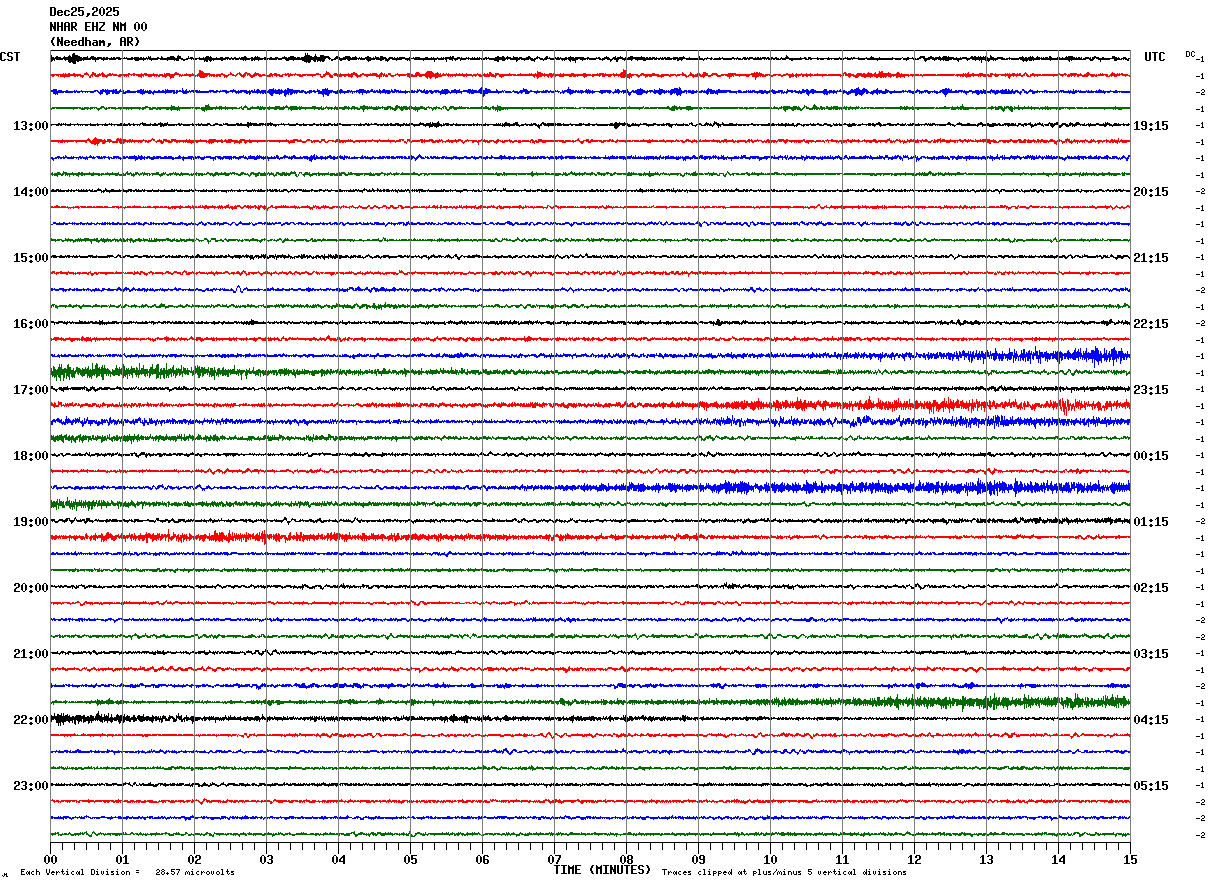Image resolution: width=1210 pixels, height=886 pixels.
Task: Select the 13:00 CST time label
Action: coord(30,126)
